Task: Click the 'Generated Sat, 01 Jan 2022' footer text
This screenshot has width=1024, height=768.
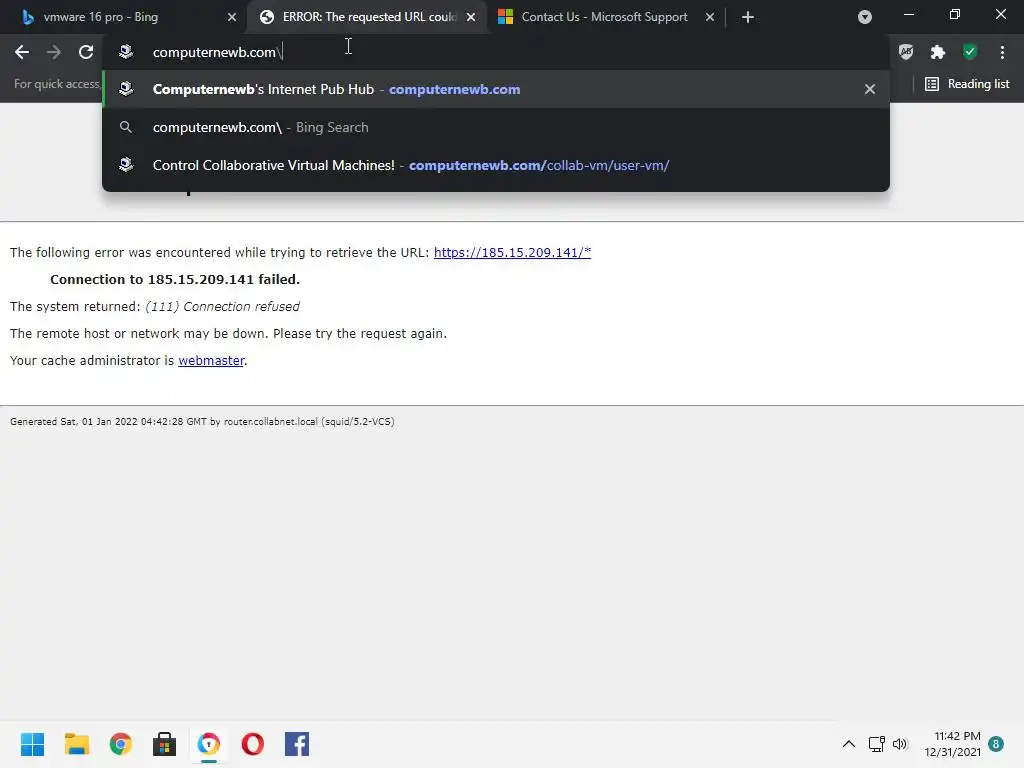Action: point(202,422)
